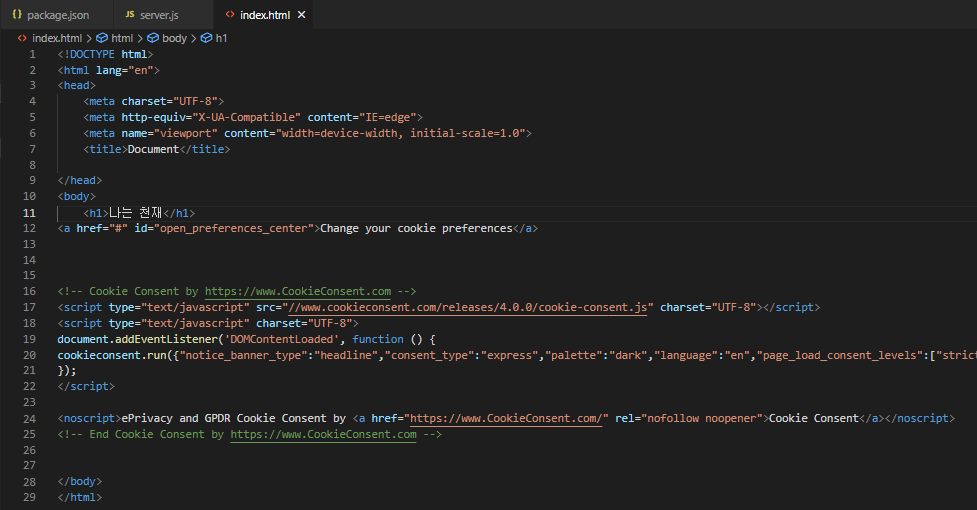Switch to the package.json tab
The image size is (977, 510).
pos(51,14)
